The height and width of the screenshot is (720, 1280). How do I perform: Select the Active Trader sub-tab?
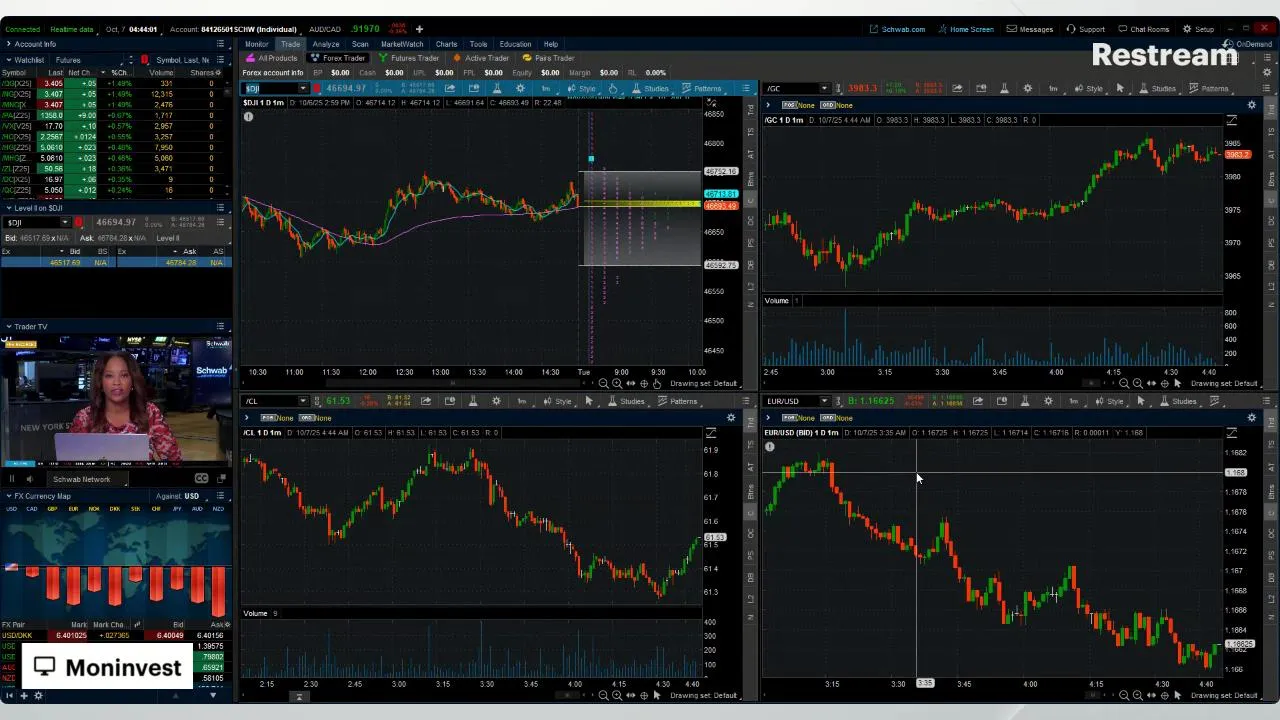point(481,58)
